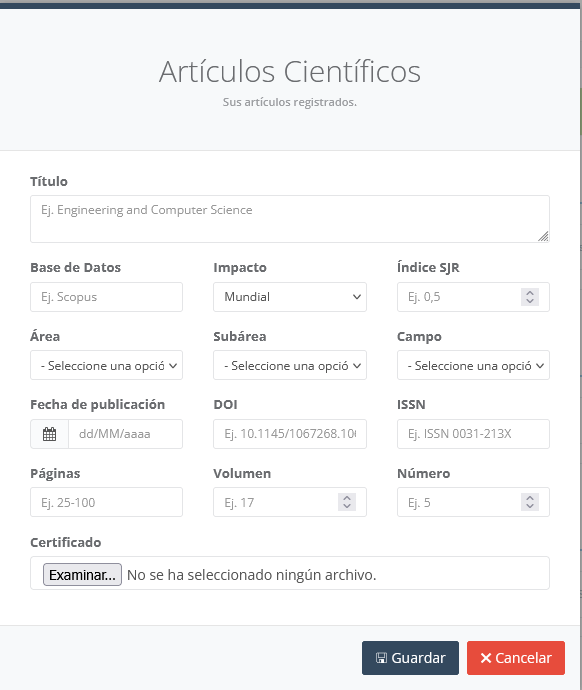Expand the Campo selection dropdown

pos(473,365)
